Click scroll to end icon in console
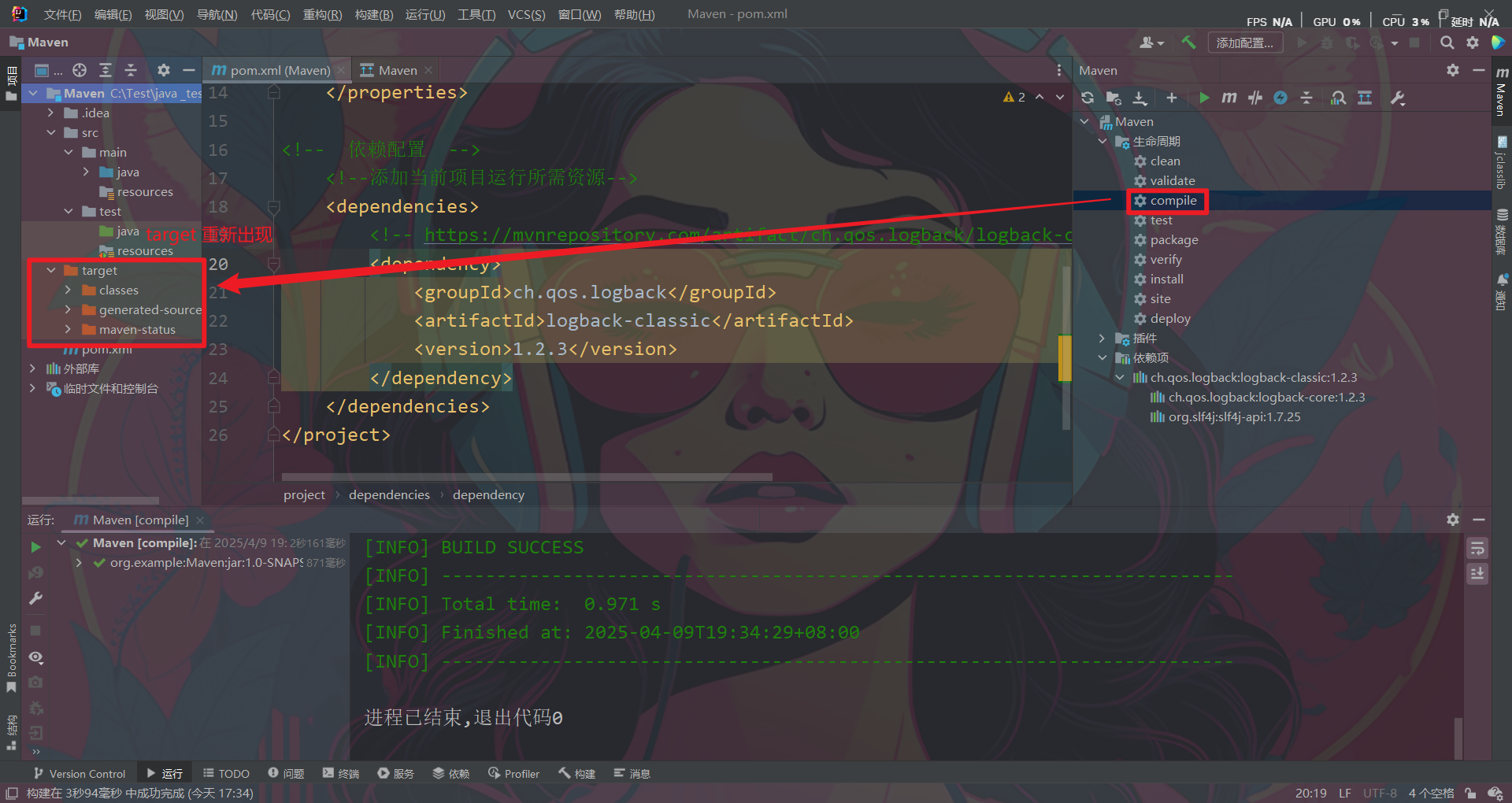The height and width of the screenshot is (803, 1512). point(1477,574)
